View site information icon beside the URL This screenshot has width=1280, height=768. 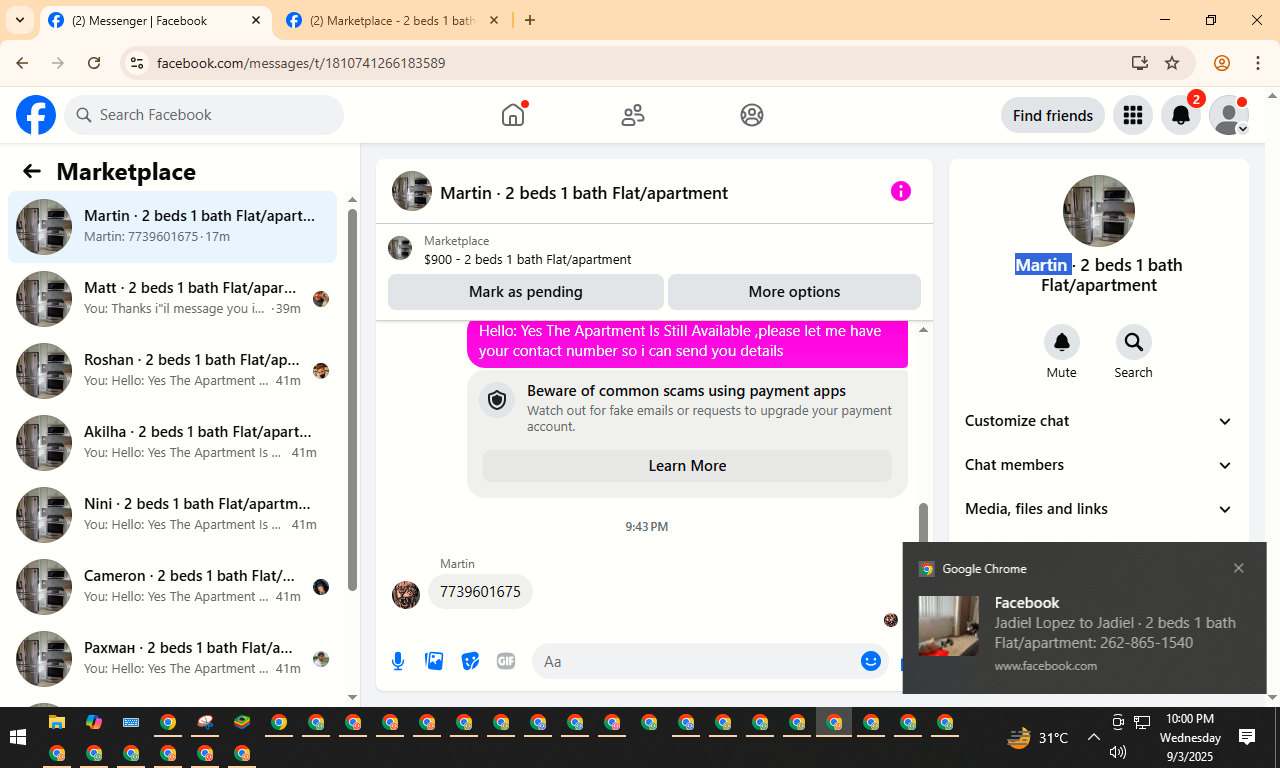[138, 63]
